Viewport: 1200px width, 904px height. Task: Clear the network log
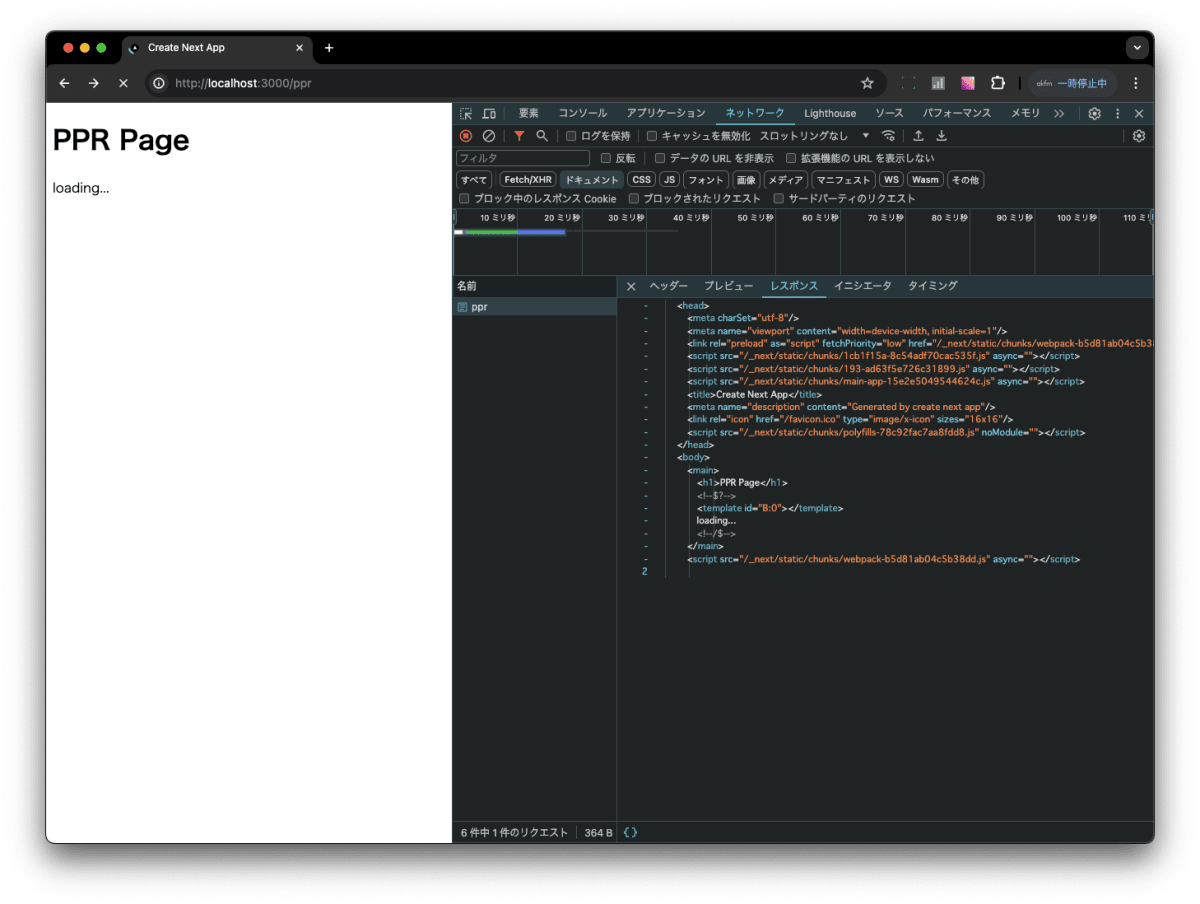[489, 136]
